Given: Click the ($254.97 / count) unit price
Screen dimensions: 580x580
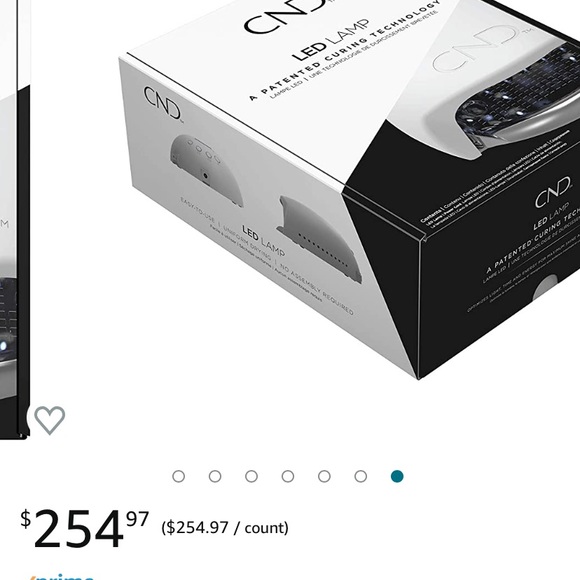Looking at the screenshot, I should pos(225,527).
